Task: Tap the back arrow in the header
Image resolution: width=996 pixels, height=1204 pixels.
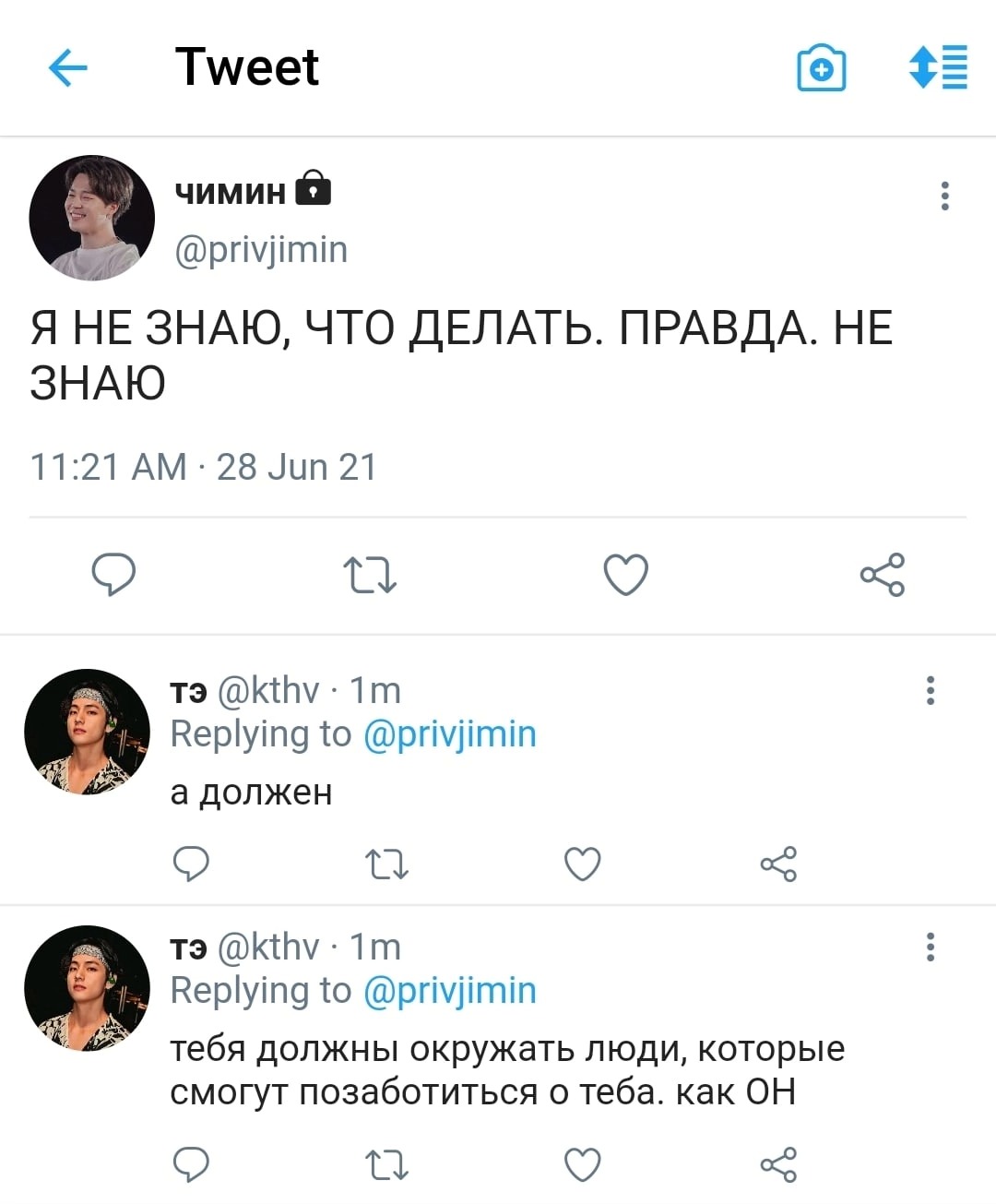Action: 67,67
